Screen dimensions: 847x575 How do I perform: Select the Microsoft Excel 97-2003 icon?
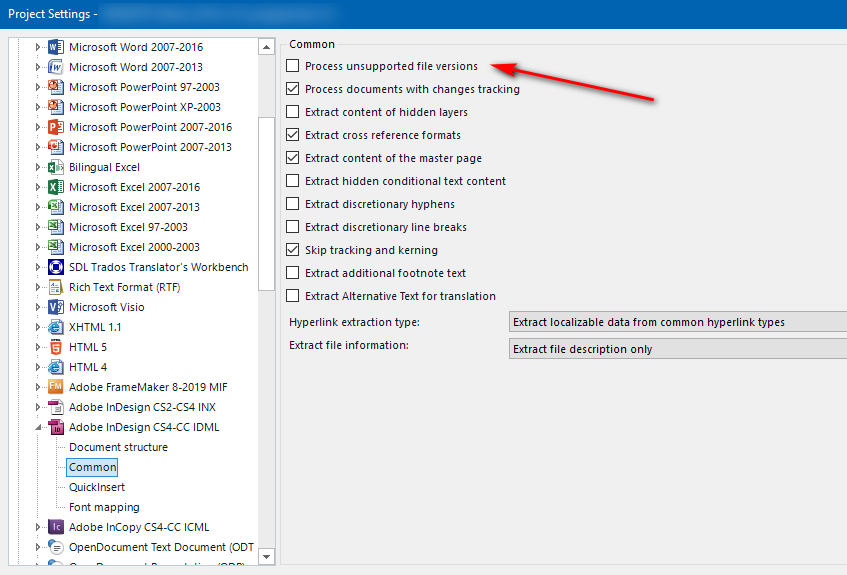[x=56, y=227]
